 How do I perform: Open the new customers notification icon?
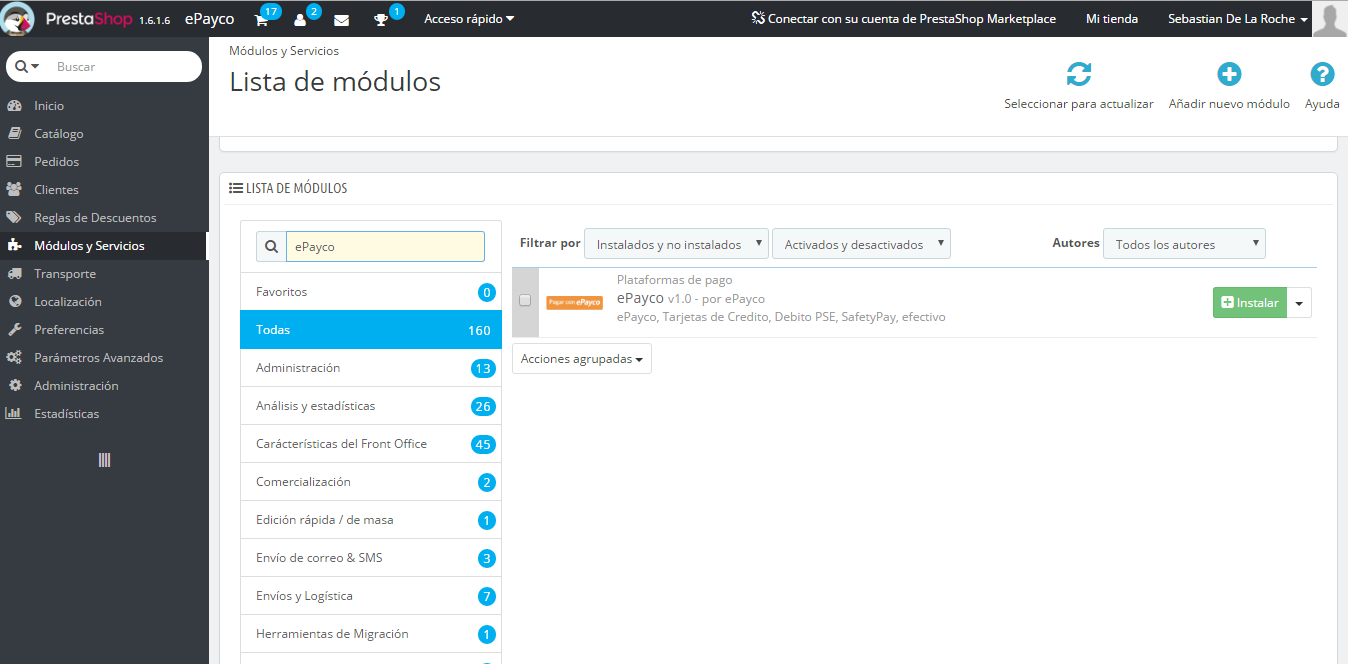point(300,19)
